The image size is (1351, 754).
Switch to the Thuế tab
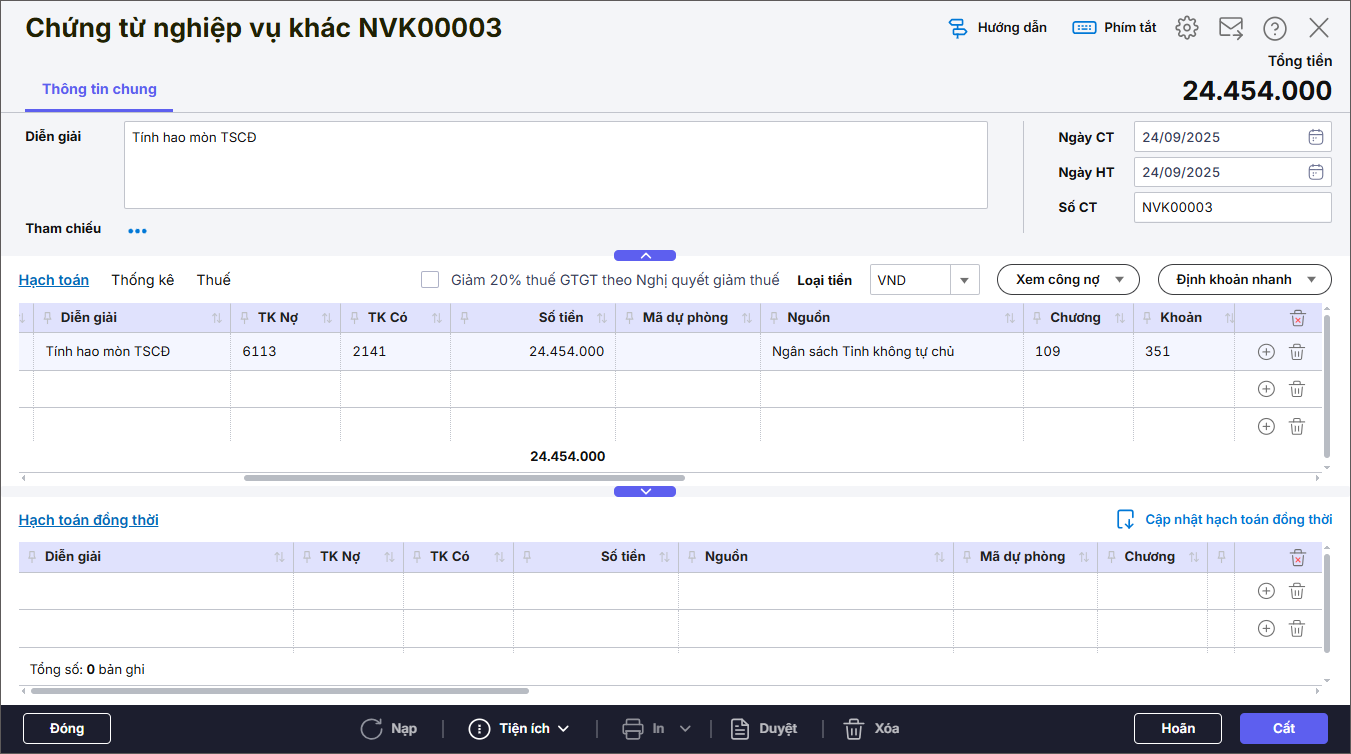213,280
